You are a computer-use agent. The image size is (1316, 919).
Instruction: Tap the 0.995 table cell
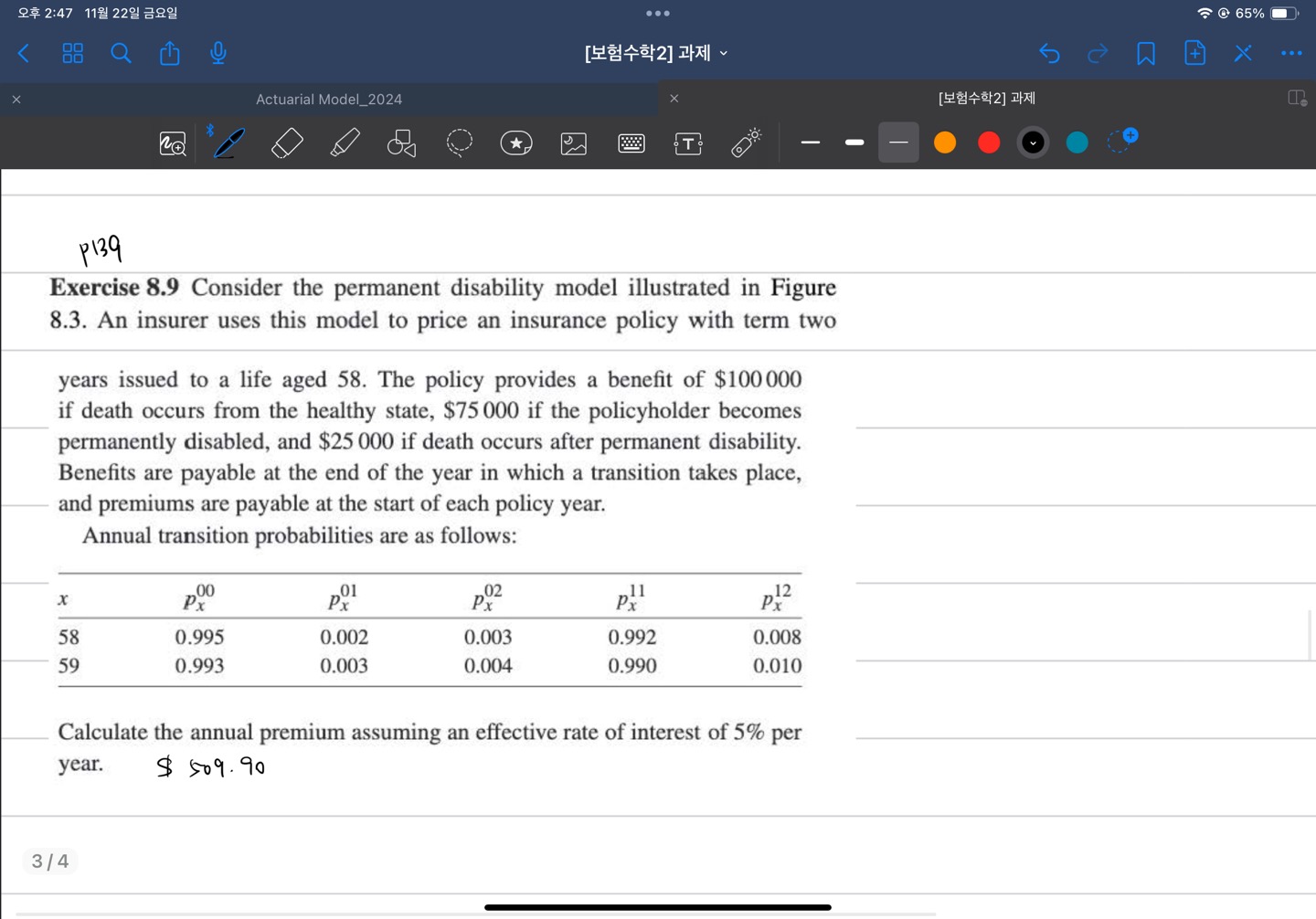[199, 637]
